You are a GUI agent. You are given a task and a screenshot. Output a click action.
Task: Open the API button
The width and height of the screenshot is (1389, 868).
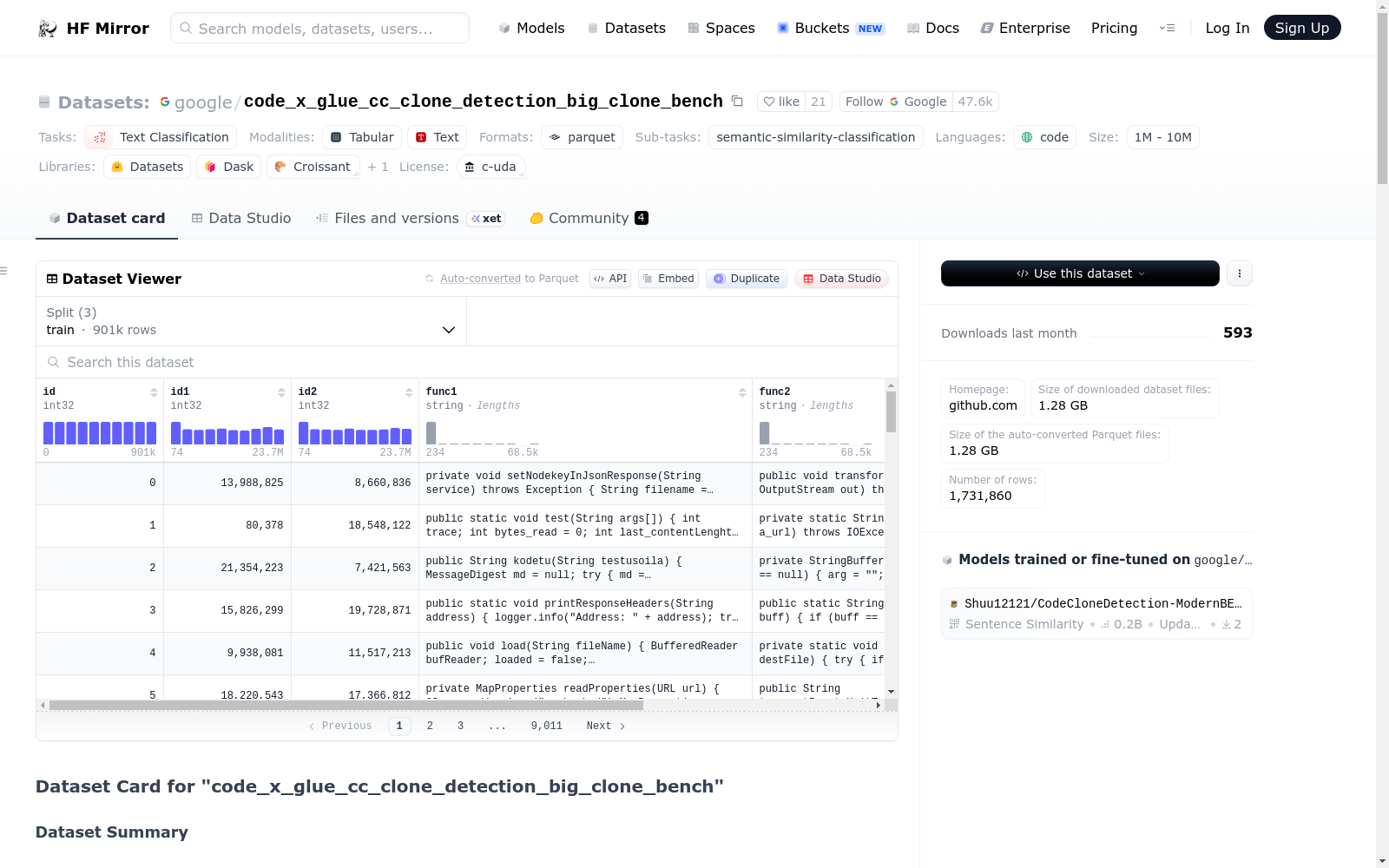point(610,279)
